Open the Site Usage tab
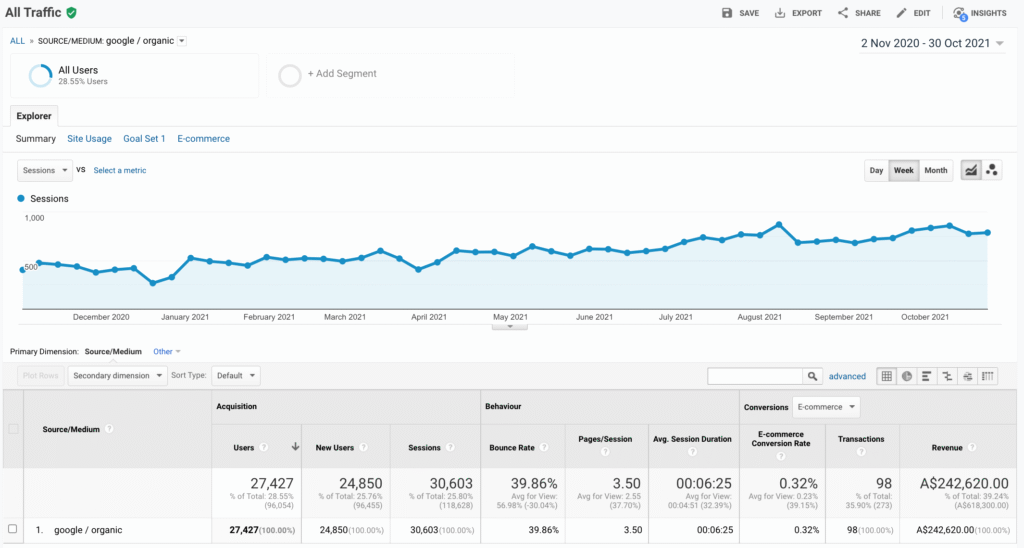 [89, 139]
